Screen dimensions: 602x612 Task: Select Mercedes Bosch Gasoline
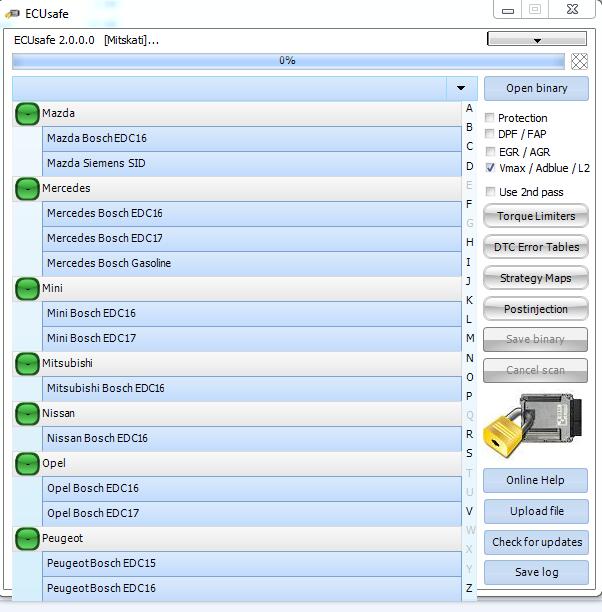pos(252,263)
